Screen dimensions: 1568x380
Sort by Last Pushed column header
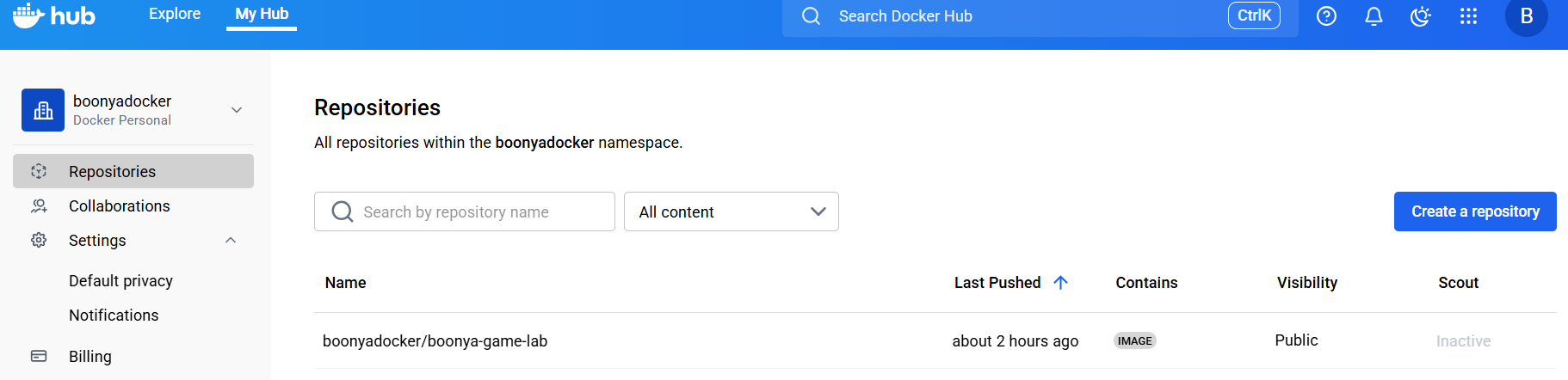(x=997, y=282)
